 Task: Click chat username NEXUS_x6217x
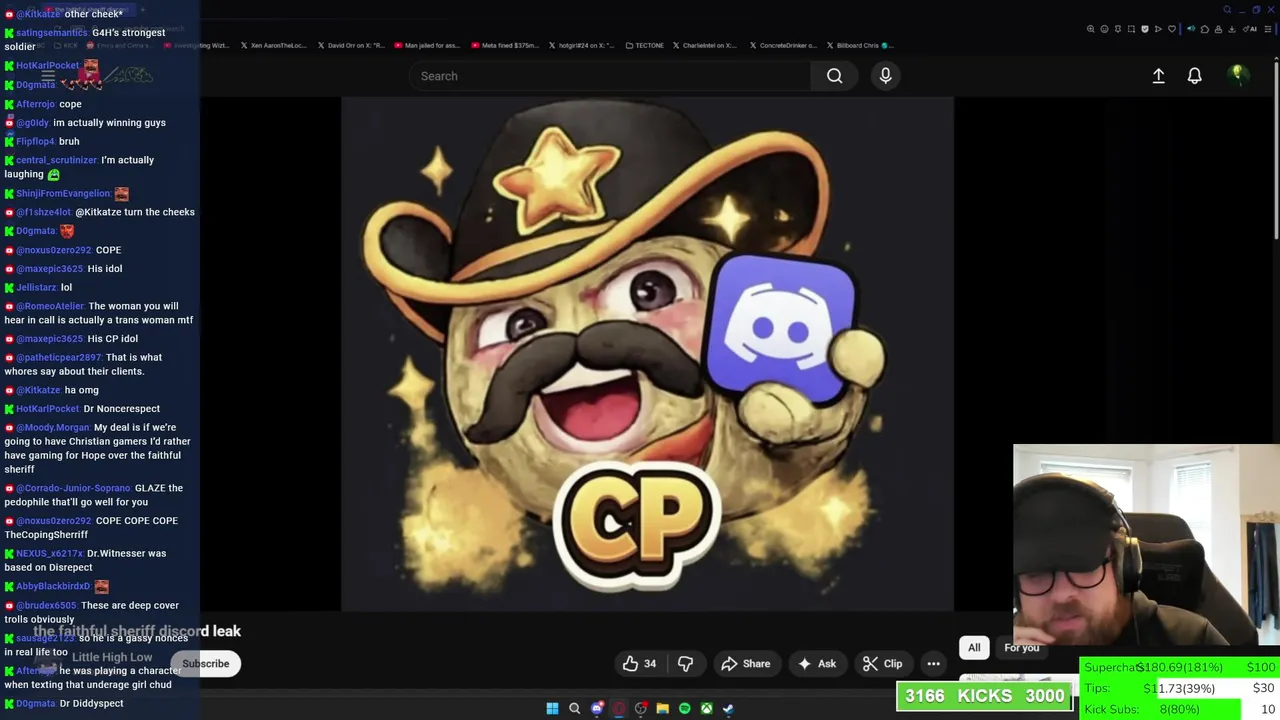[49, 553]
